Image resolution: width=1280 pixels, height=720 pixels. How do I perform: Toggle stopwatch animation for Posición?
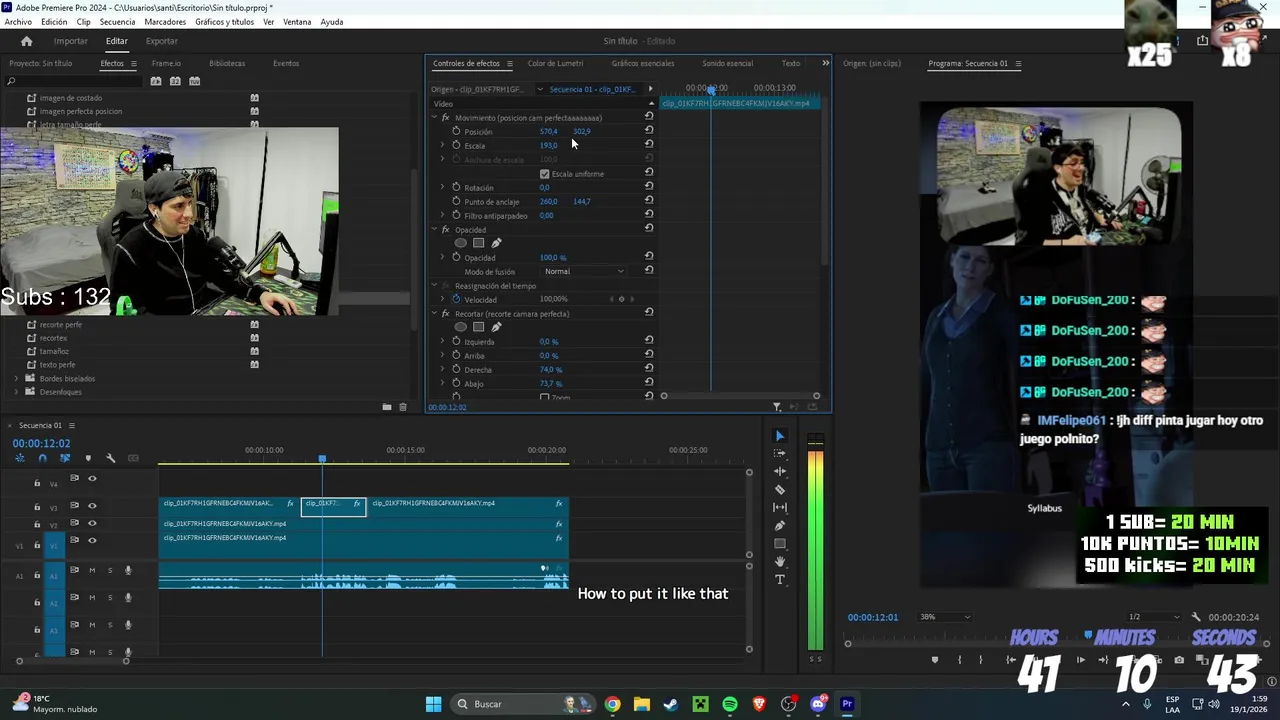[x=456, y=131]
